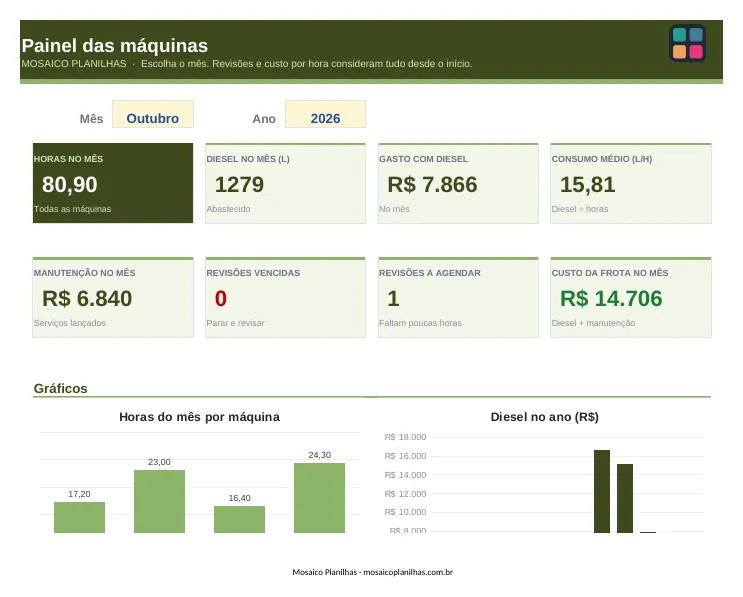Click the tallest dark bar in Diesel chart
Viewport: 743px width, 597px height.
(602, 491)
